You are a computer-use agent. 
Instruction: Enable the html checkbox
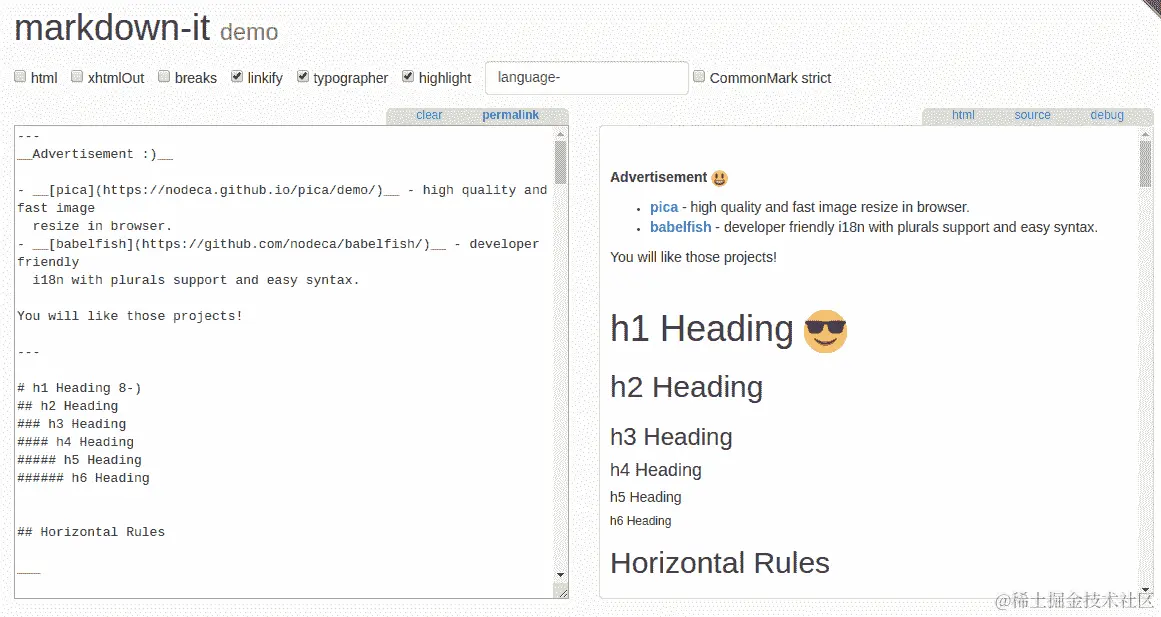[x=20, y=76]
